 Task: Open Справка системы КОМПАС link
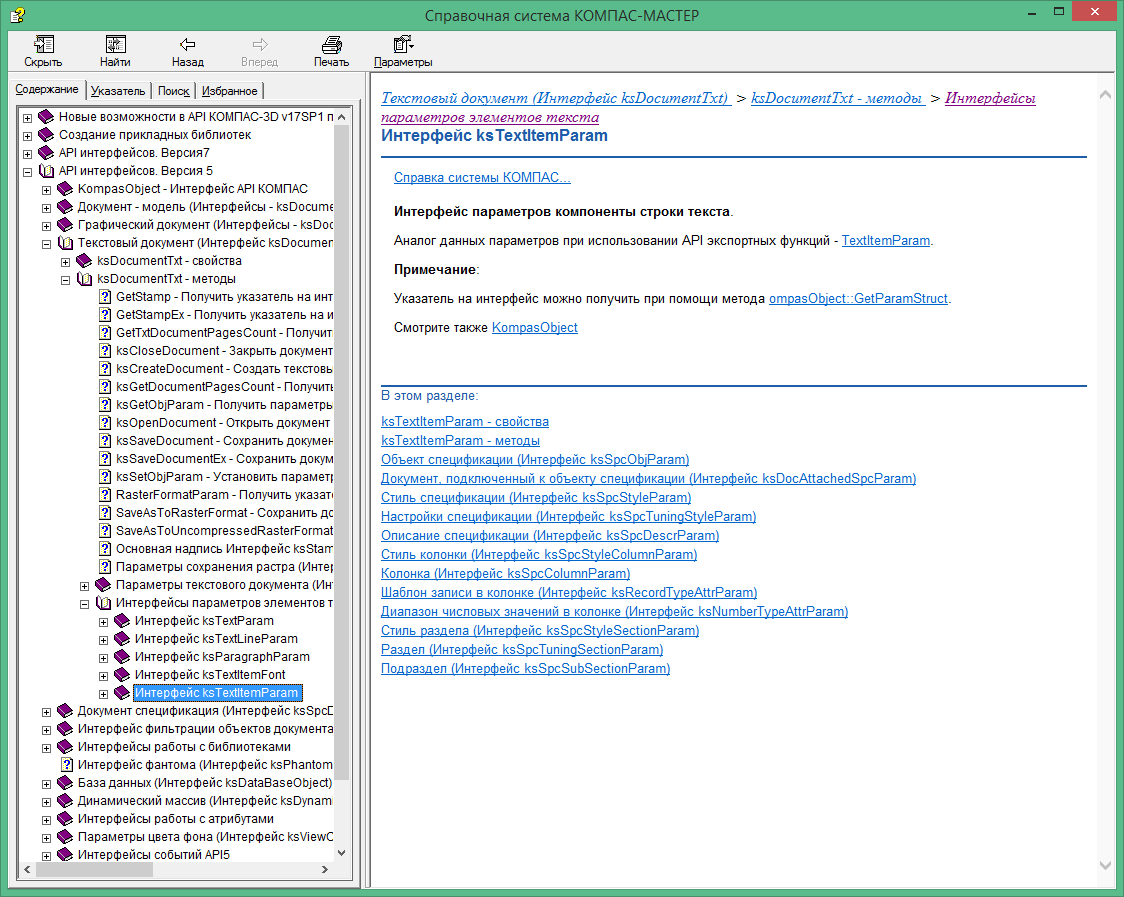[x=482, y=178]
